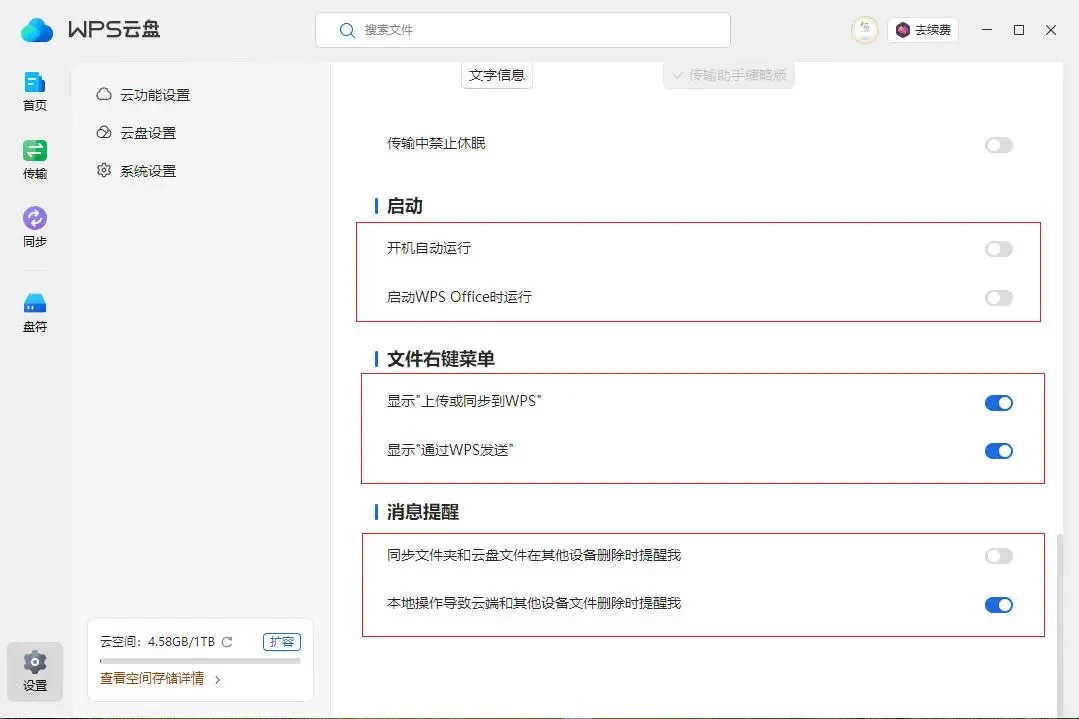Select the 设置 gear icon in sidebar
1079x719 pixels.
point(34,672)
